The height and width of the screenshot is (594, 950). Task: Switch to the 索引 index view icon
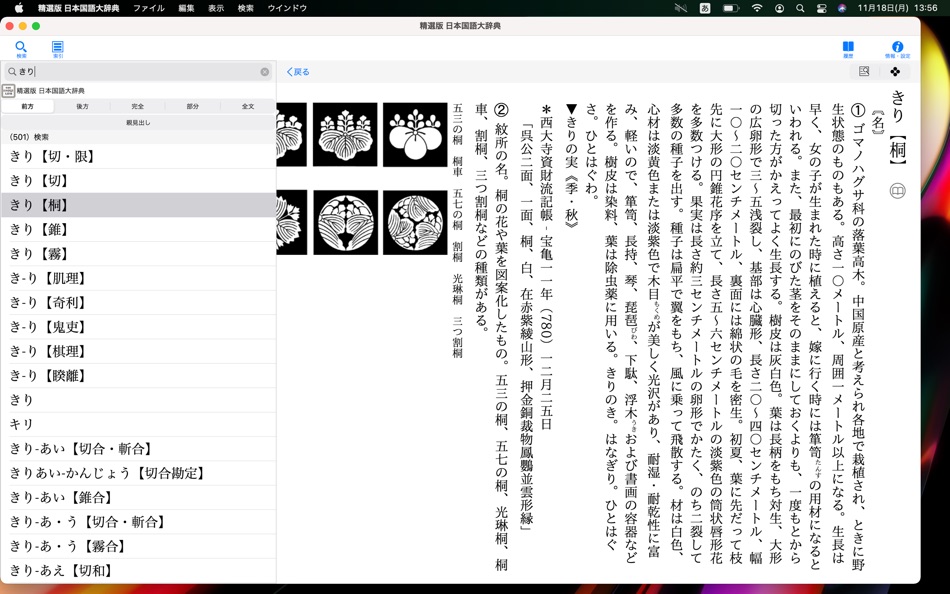coord(60,45)
